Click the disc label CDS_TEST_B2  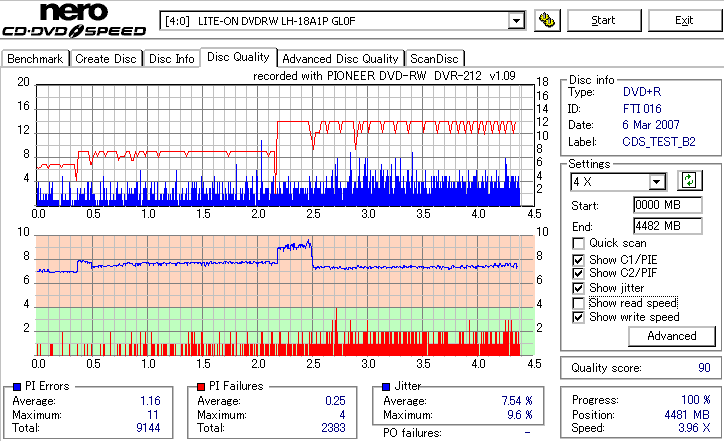pyautogui.click(x=659, y=142)
